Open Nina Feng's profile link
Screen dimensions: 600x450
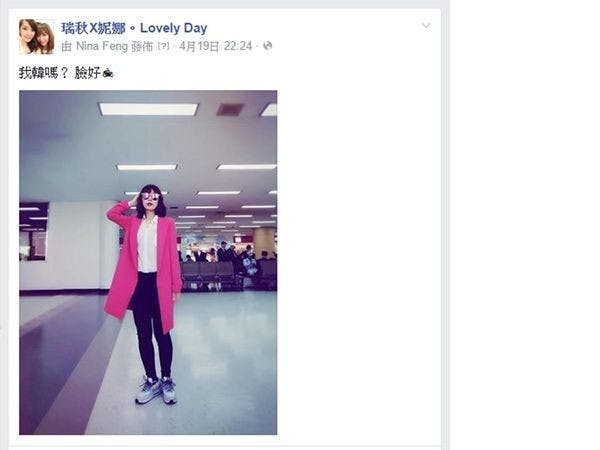(x=102, y=46)
